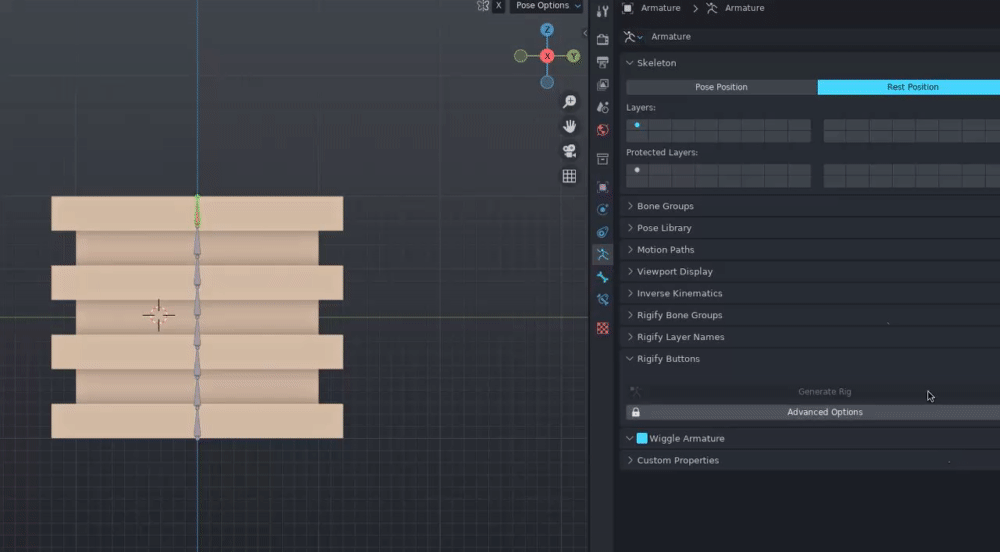The image size is (1000, 552).
Task: Open the Object properties tab
Action: click(603, 187)
